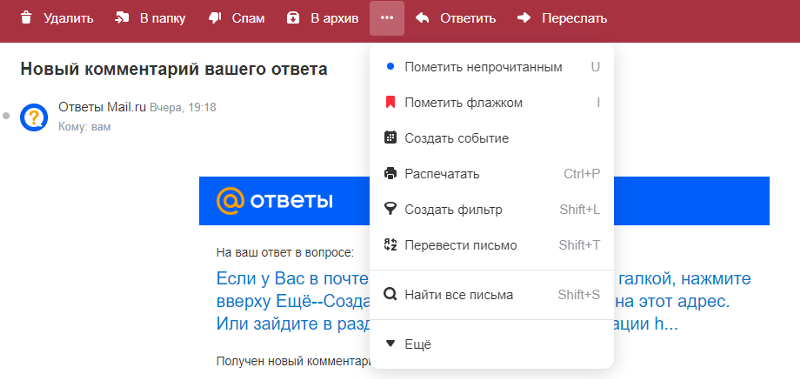The image size is (800, 379).
Task: Click the В архив toolbar label
Action: point(335,19)
